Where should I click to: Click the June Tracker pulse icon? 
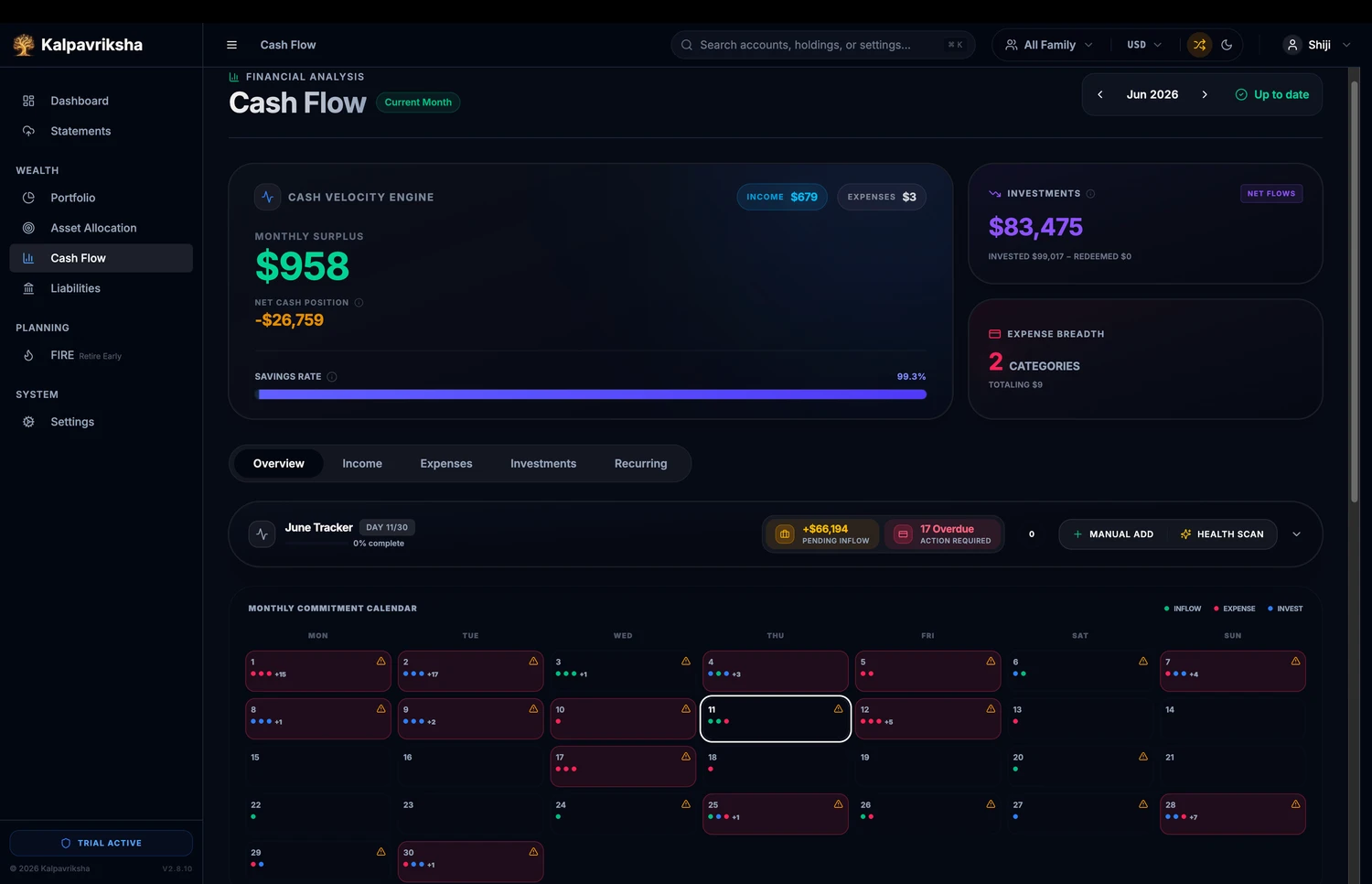tap(263, 534)
